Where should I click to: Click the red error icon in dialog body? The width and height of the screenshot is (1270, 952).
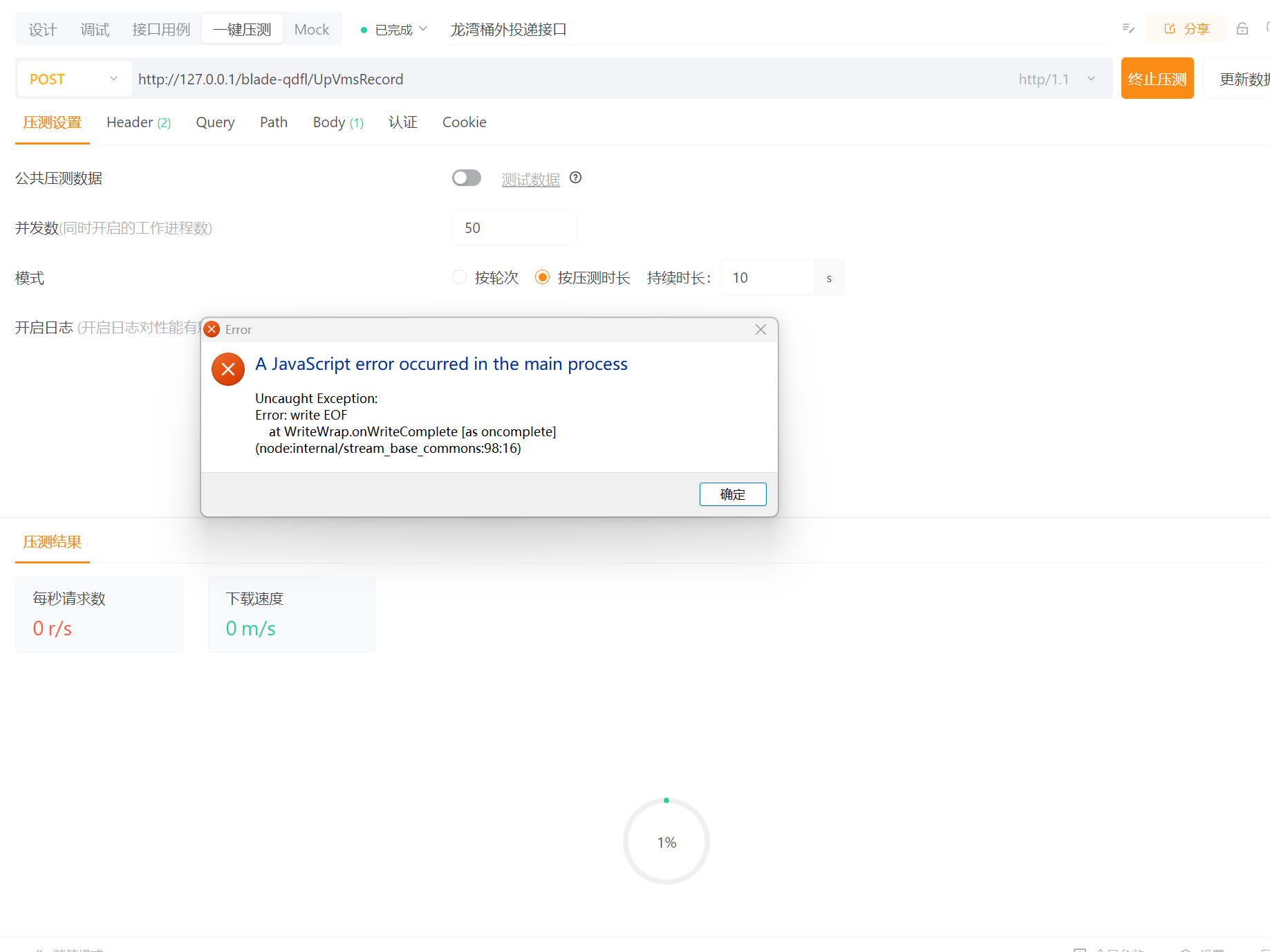point(228,369)
